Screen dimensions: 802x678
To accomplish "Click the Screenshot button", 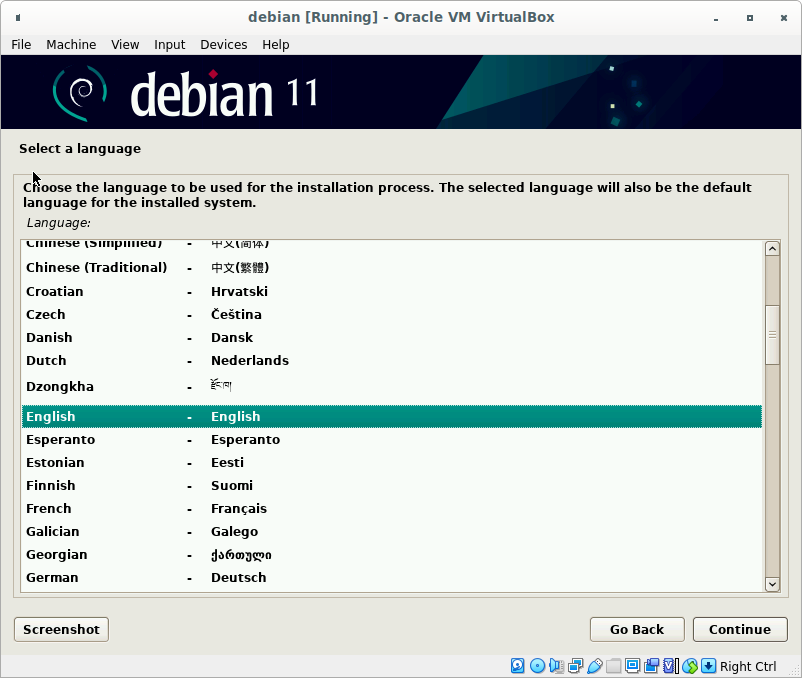I will click(x=61, y=629).
